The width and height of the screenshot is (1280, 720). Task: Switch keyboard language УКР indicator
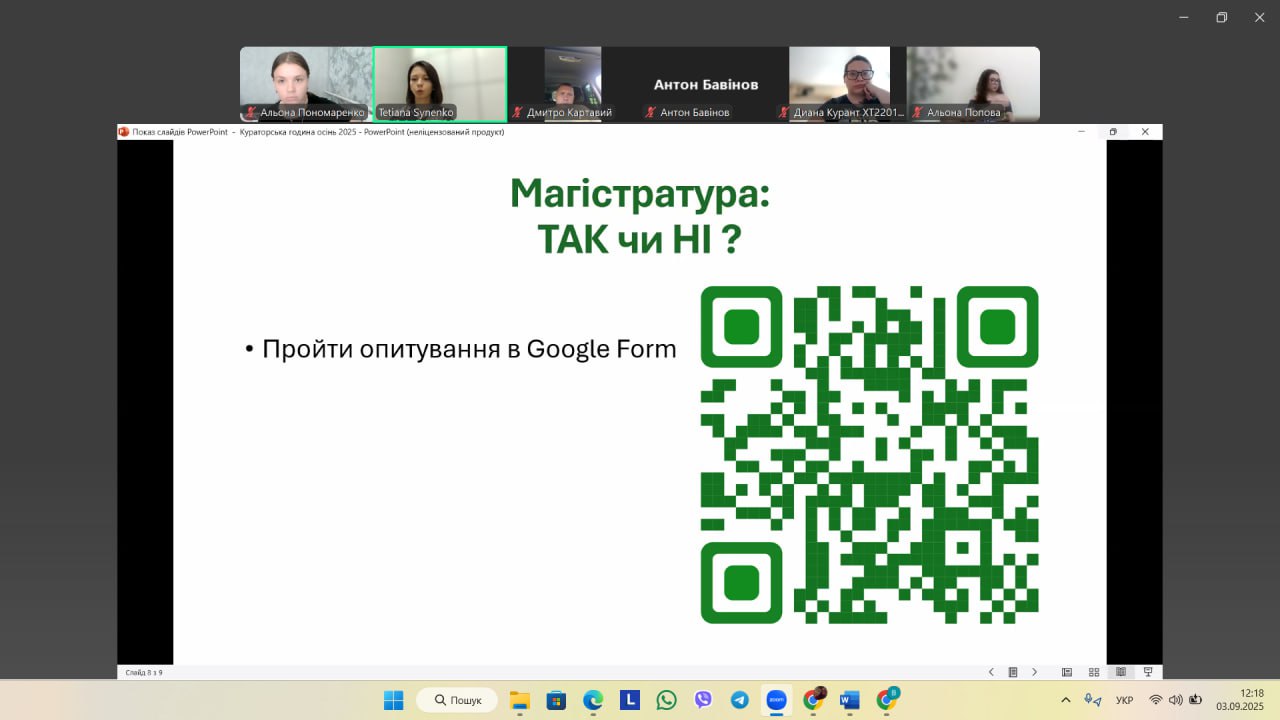[1124, 700]
